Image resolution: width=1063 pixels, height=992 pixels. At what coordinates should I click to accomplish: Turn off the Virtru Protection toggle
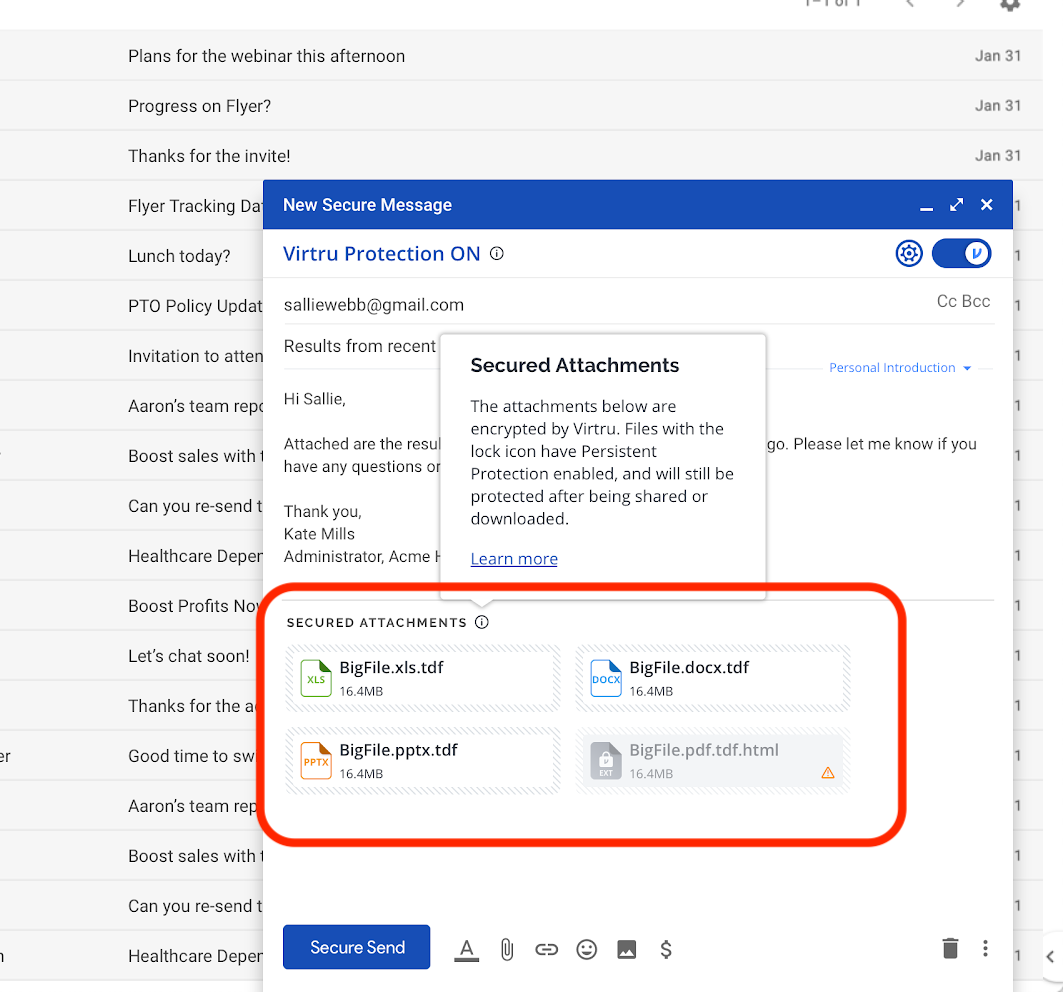pos(961,254)
